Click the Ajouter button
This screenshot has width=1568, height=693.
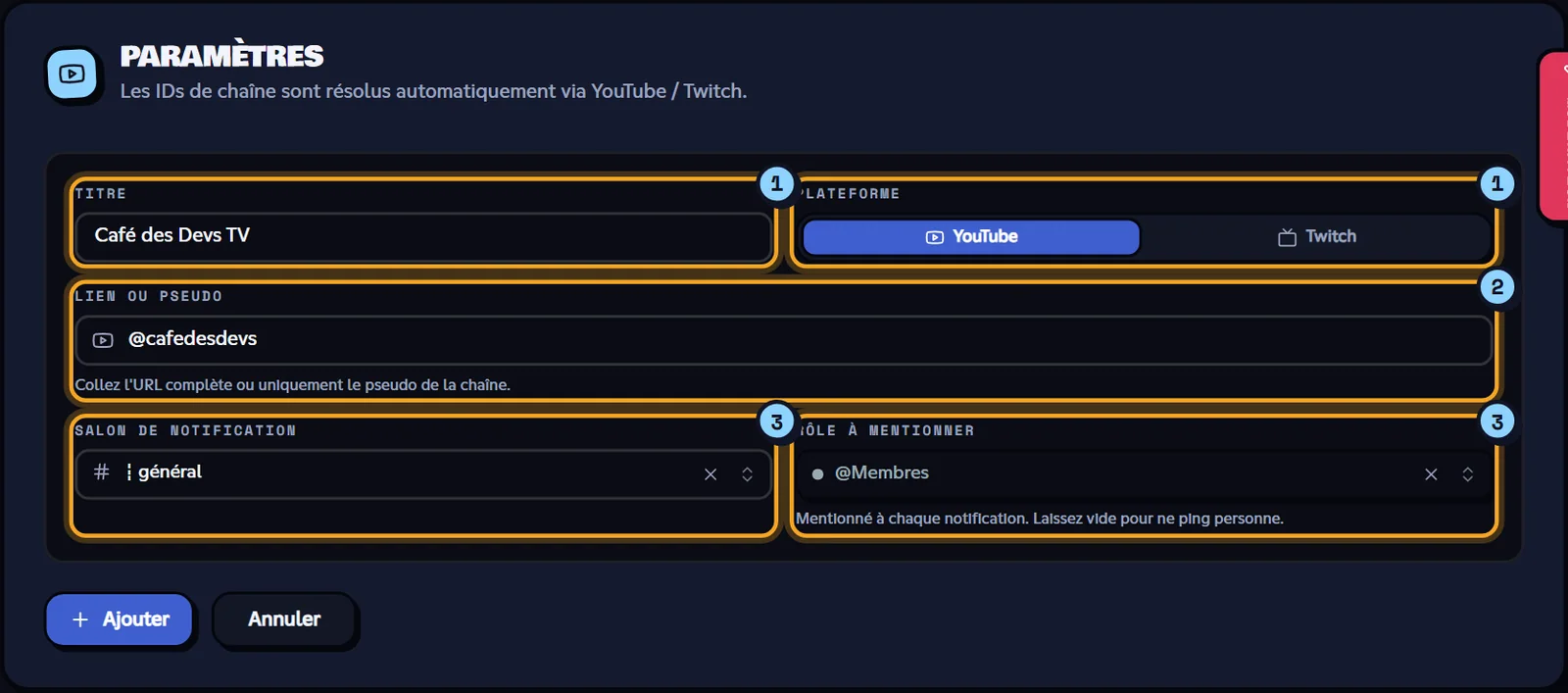[120, 619]
